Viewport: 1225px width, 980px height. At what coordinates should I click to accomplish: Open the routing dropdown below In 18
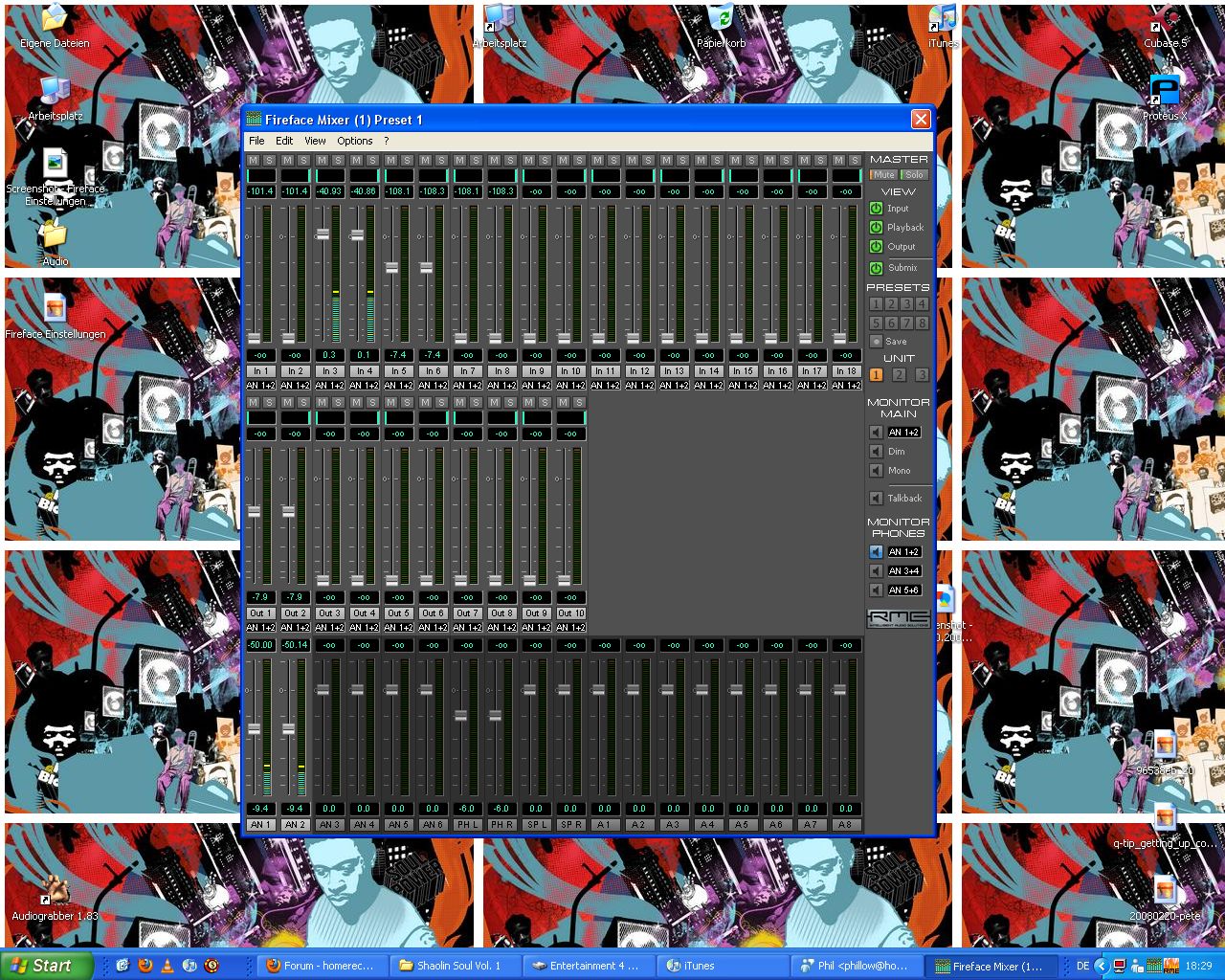click(846, 386)
